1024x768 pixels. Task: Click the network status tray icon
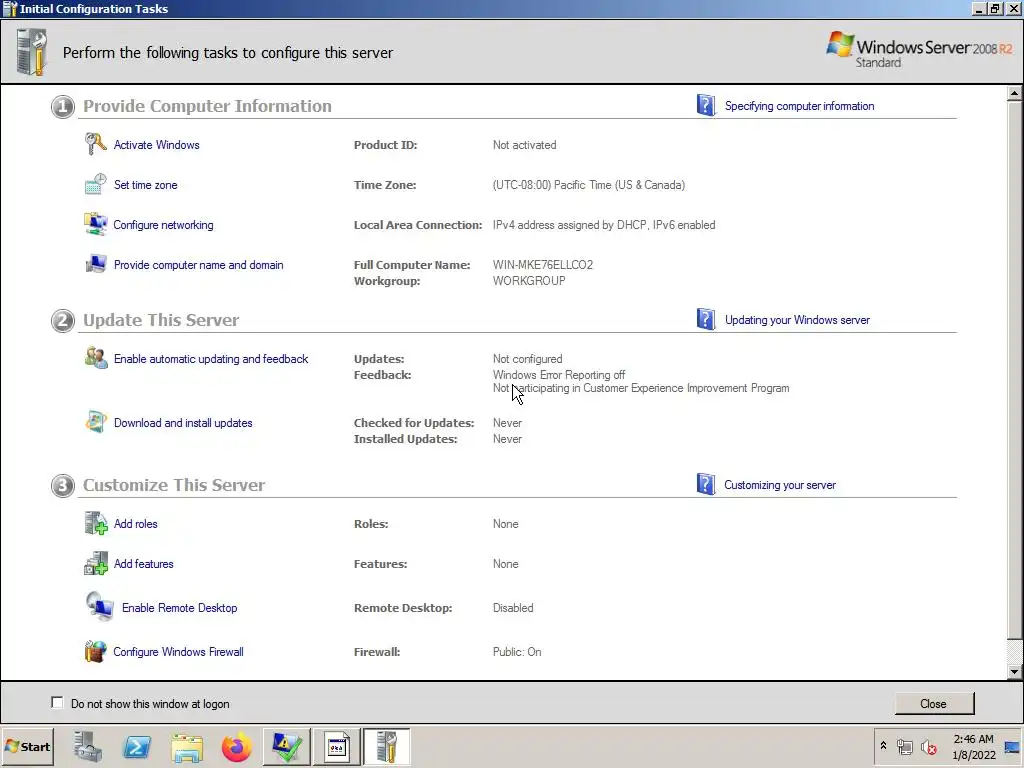click(x=904, y=746)
